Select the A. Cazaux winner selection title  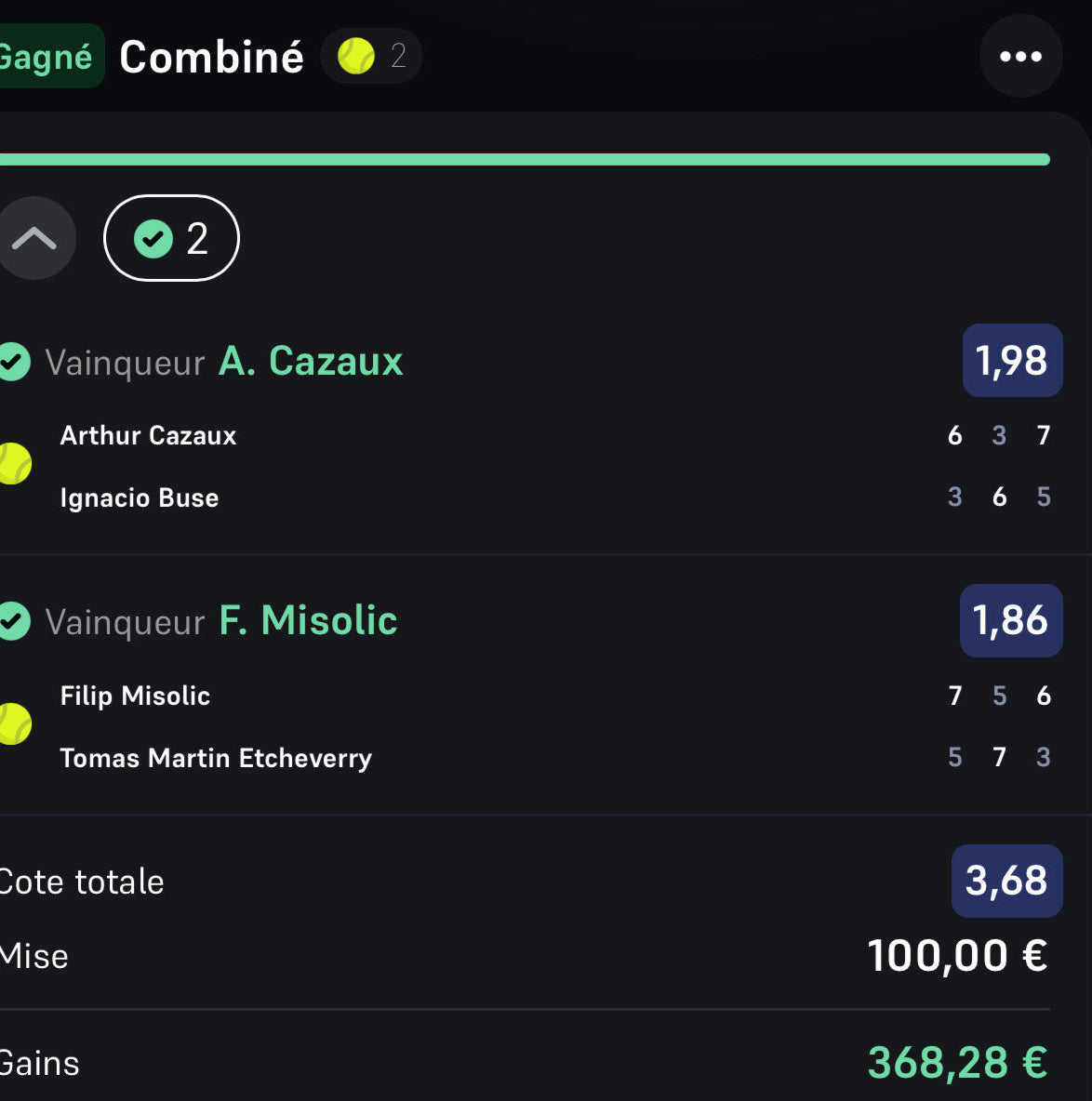(311, 362)
